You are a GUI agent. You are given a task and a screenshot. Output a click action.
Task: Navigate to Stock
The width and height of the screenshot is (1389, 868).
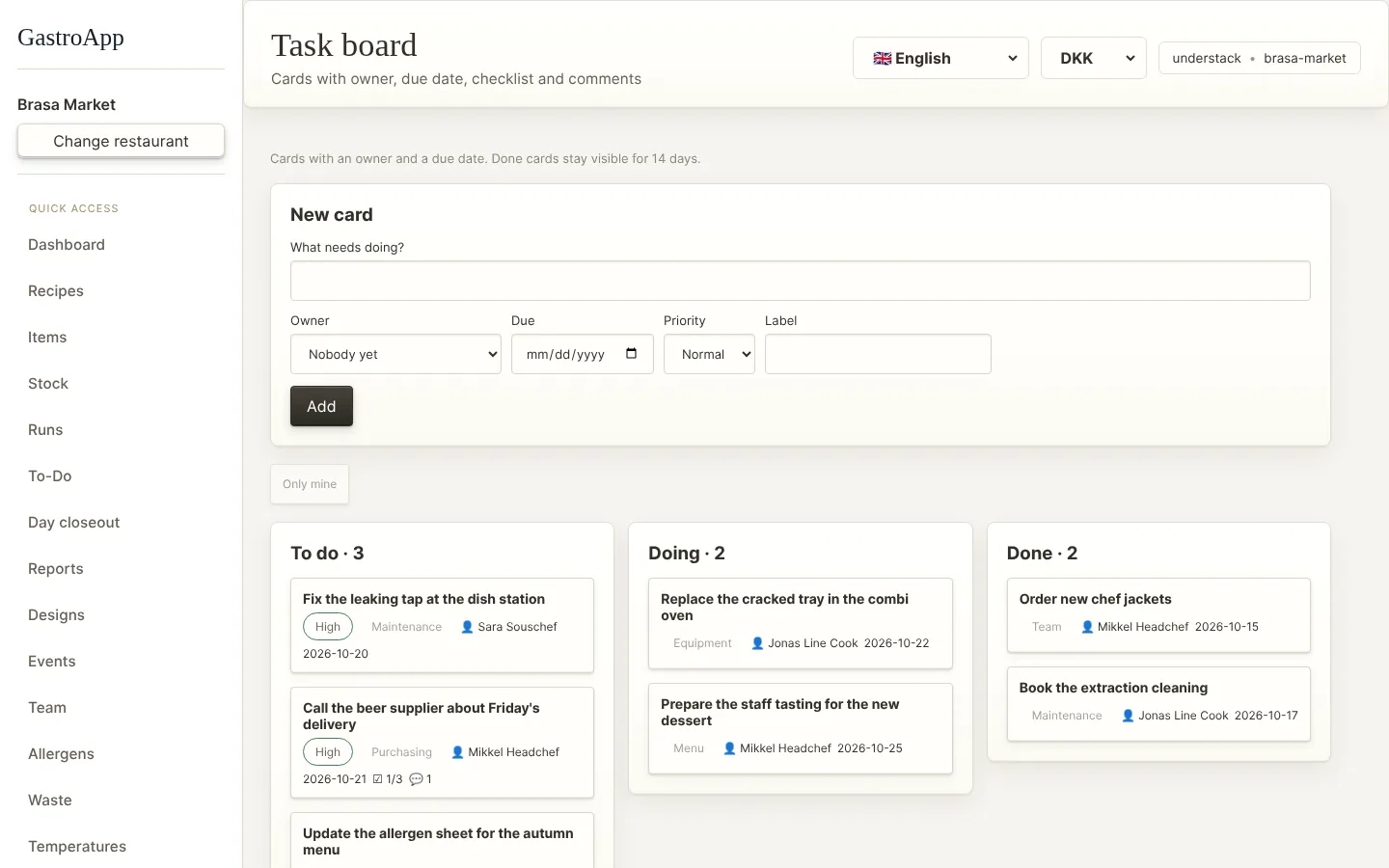pyautogui.click(x=48, y=384)
